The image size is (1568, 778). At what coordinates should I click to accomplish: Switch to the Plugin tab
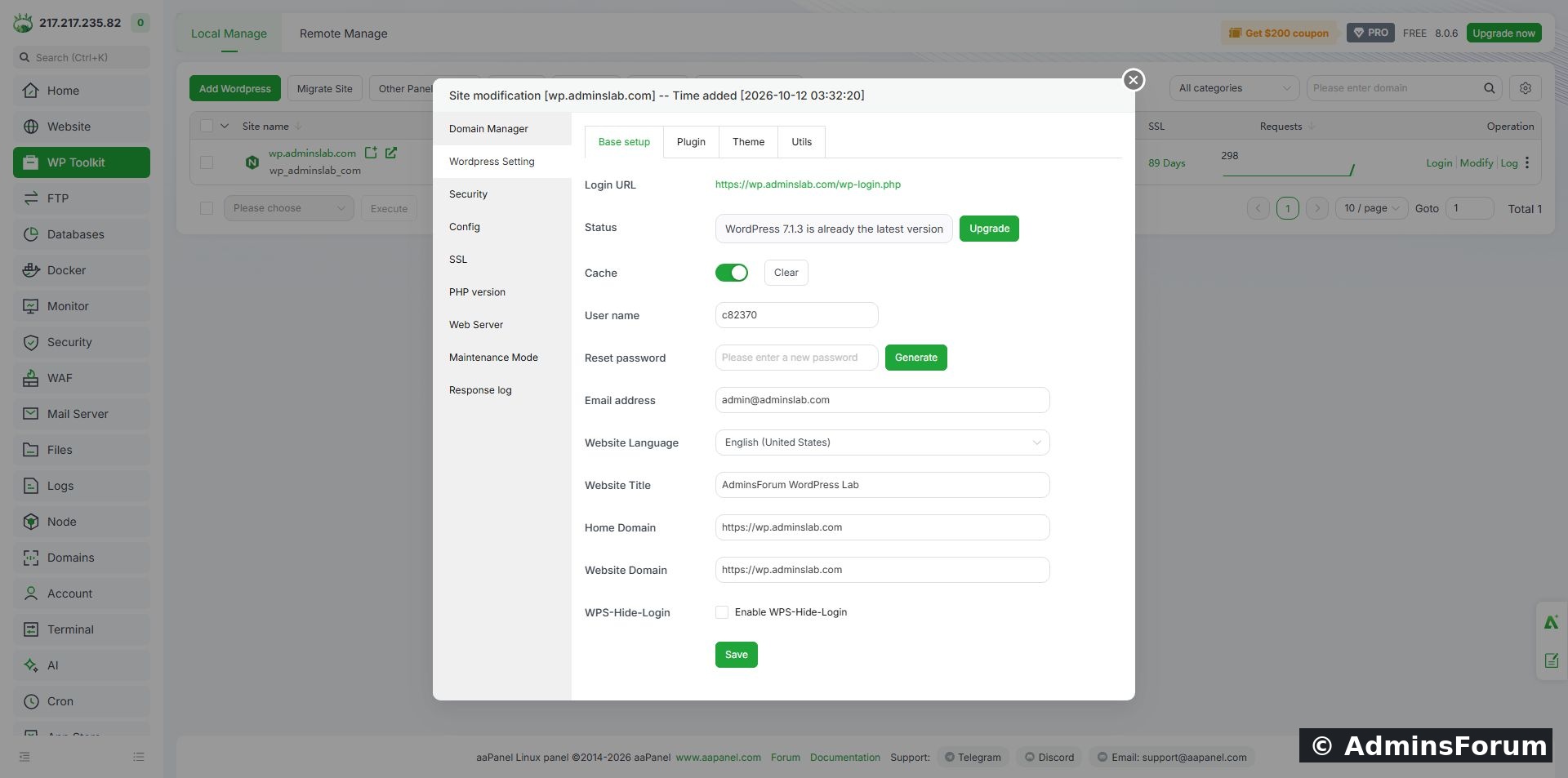(691, 142)
